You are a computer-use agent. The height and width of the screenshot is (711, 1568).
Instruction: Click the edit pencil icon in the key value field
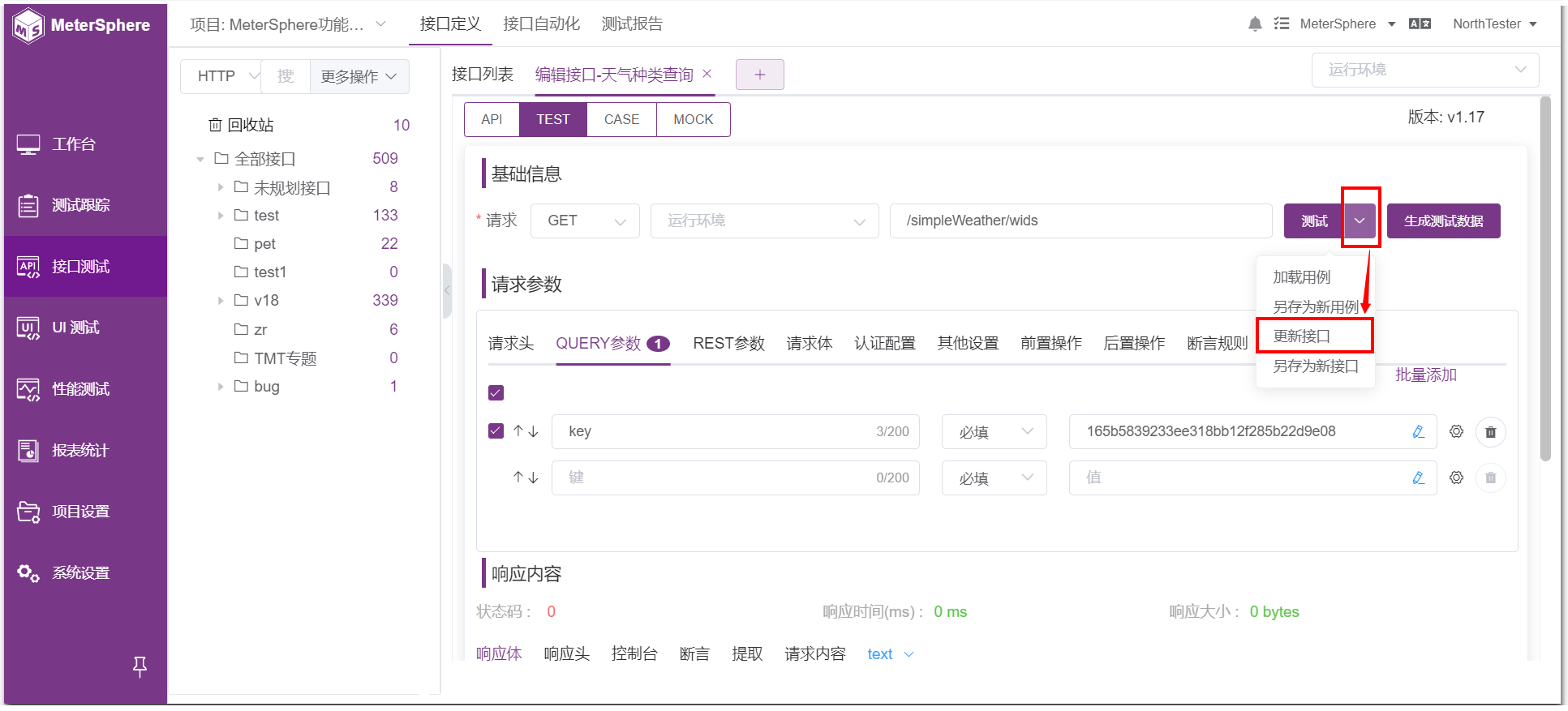[x=1418, y=431]
